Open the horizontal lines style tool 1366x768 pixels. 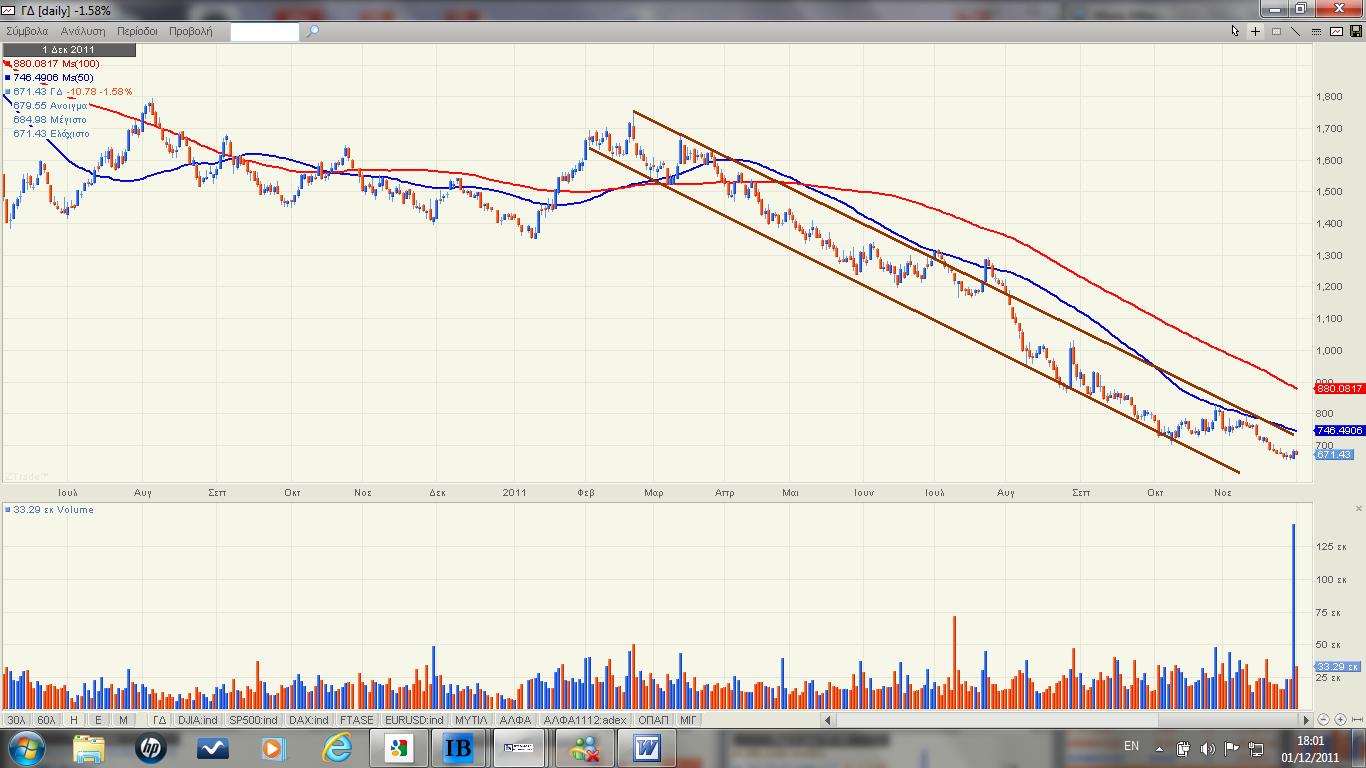tap(1316, 31)
